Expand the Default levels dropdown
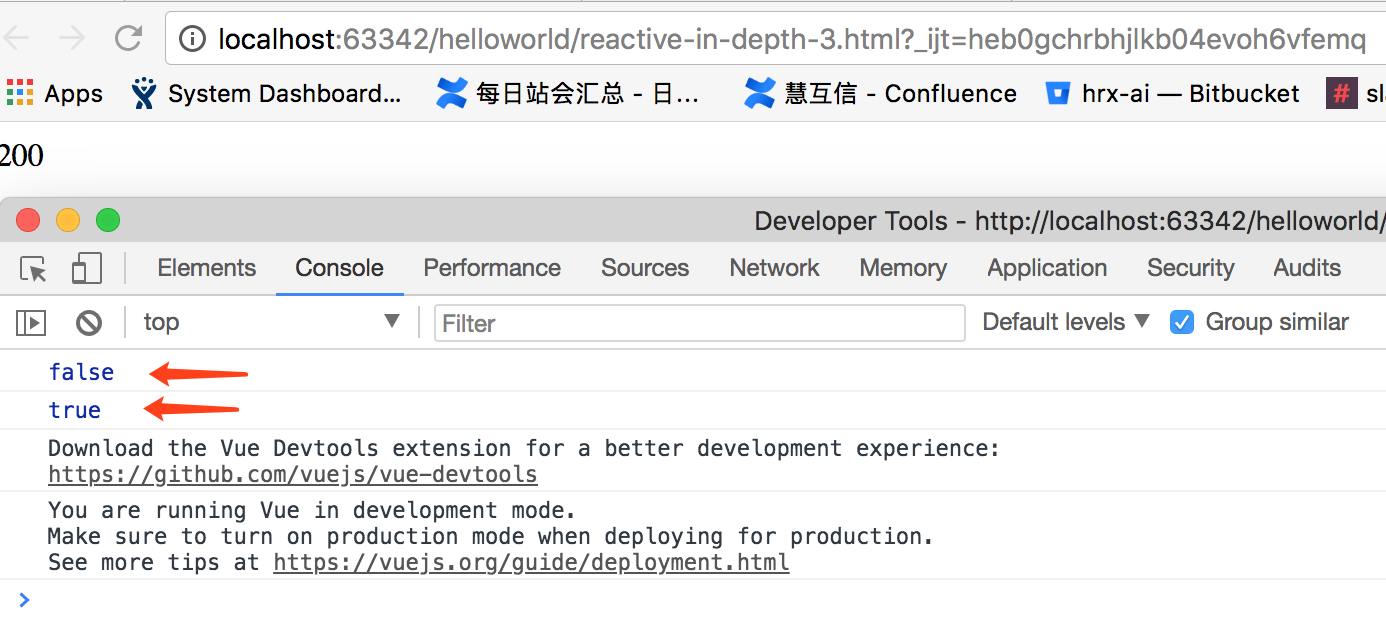The width and height of the screenshot is (1386, 632). 1066,322
